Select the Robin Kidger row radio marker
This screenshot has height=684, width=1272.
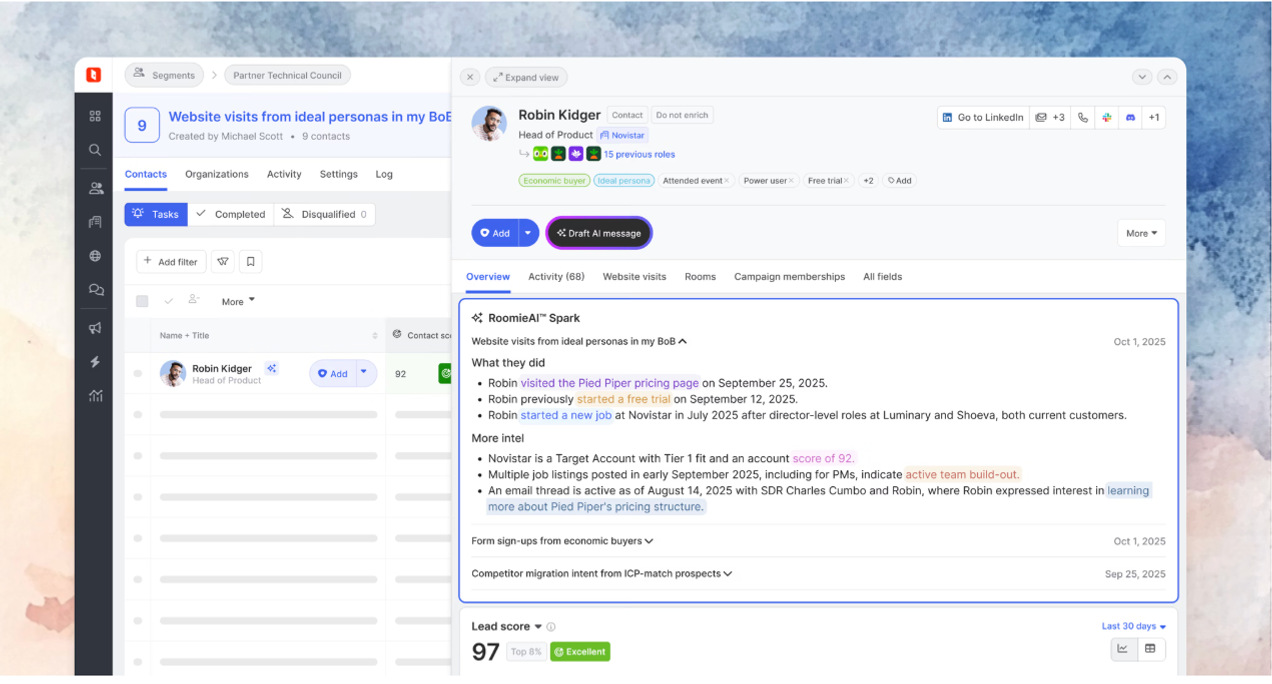138,373
